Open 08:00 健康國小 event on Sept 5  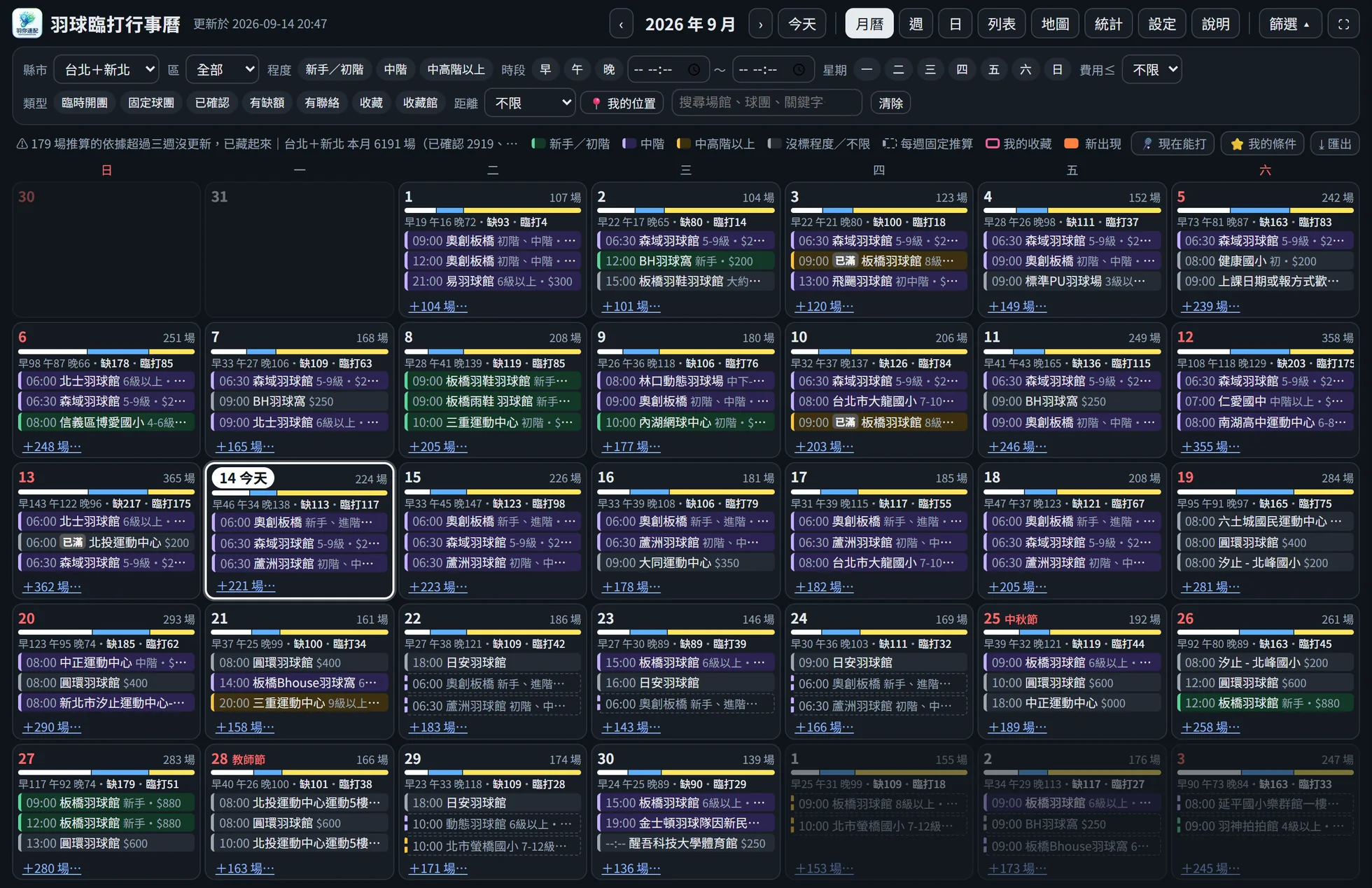(x=1265, y=261)
